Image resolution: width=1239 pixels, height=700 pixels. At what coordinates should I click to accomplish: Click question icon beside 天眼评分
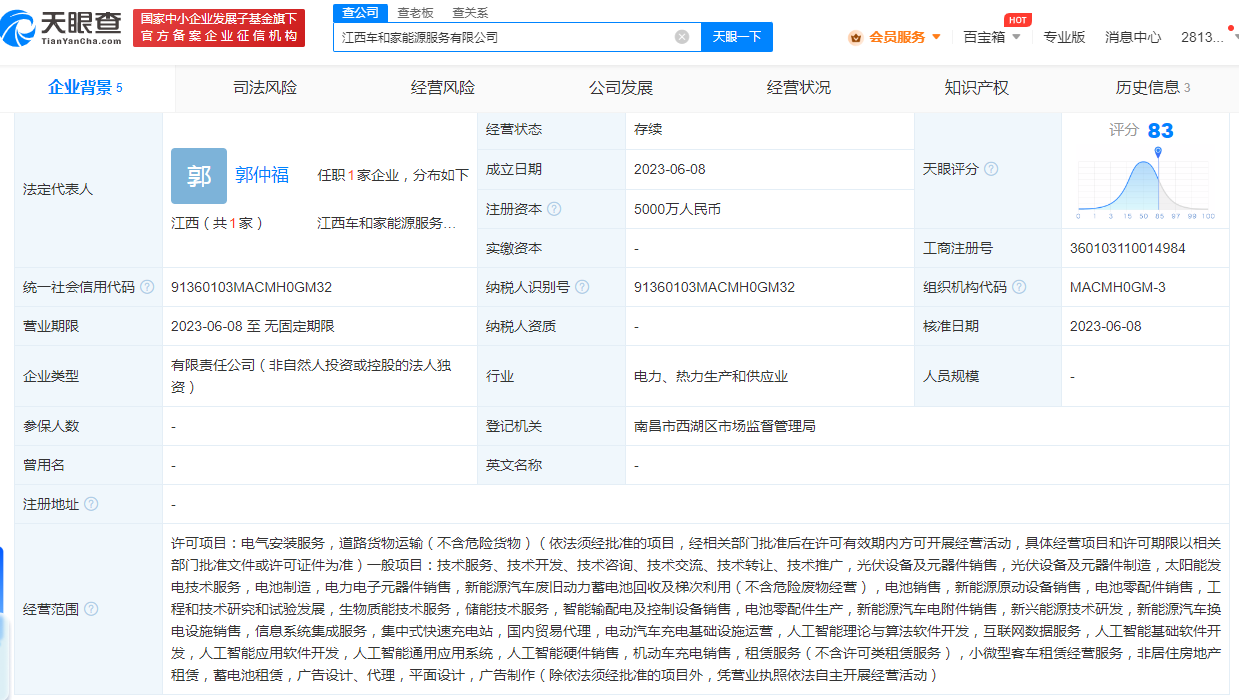pyautogui.click(x=991, y=169)
